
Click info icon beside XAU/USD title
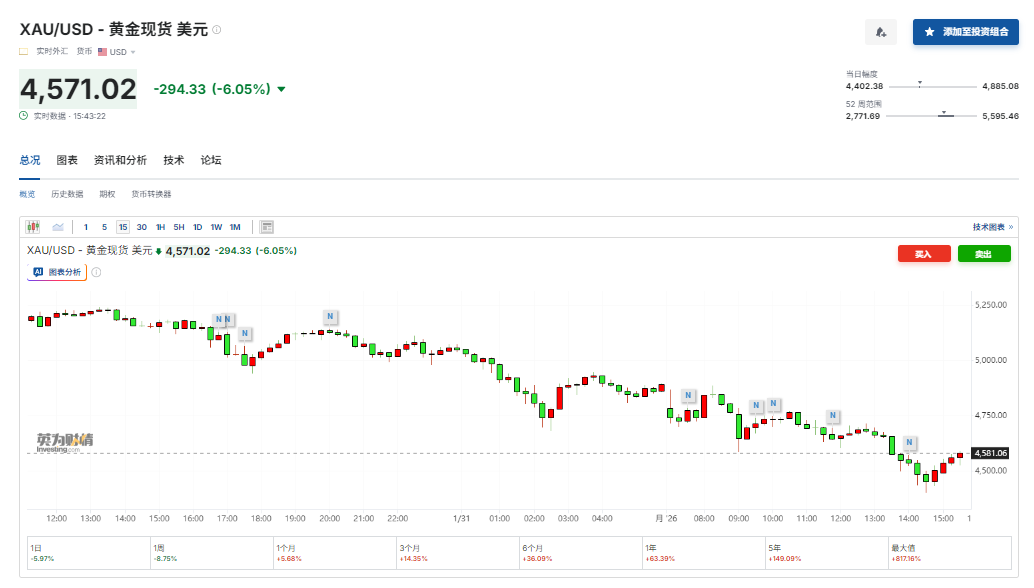217,30
